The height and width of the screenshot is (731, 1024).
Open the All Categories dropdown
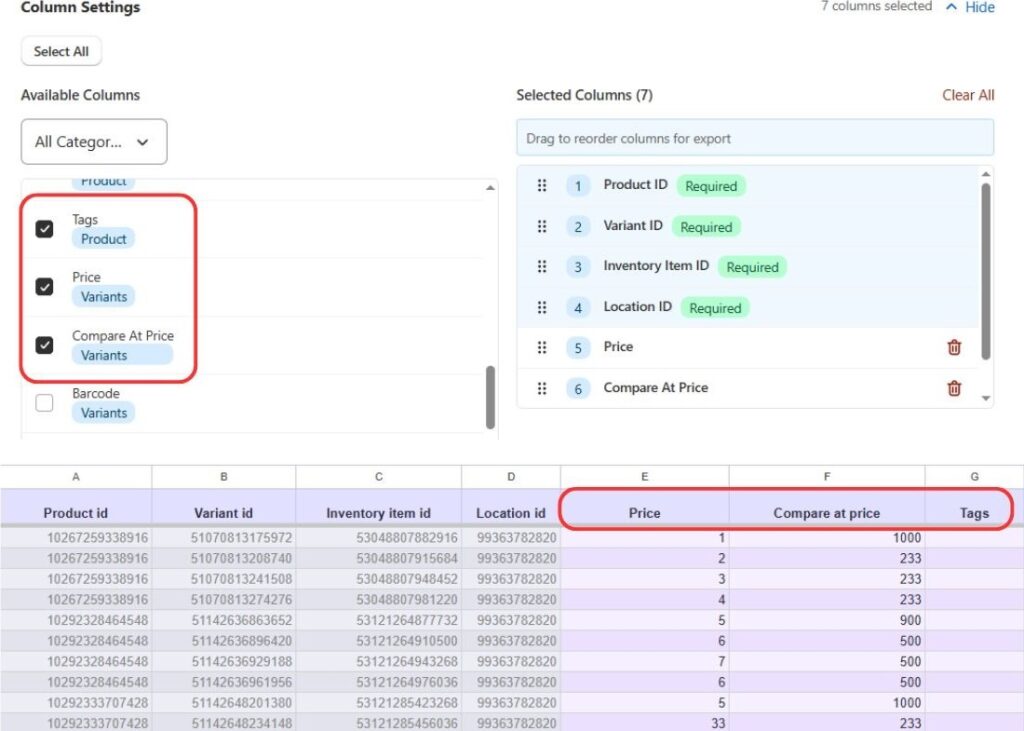tap(94, 142)
